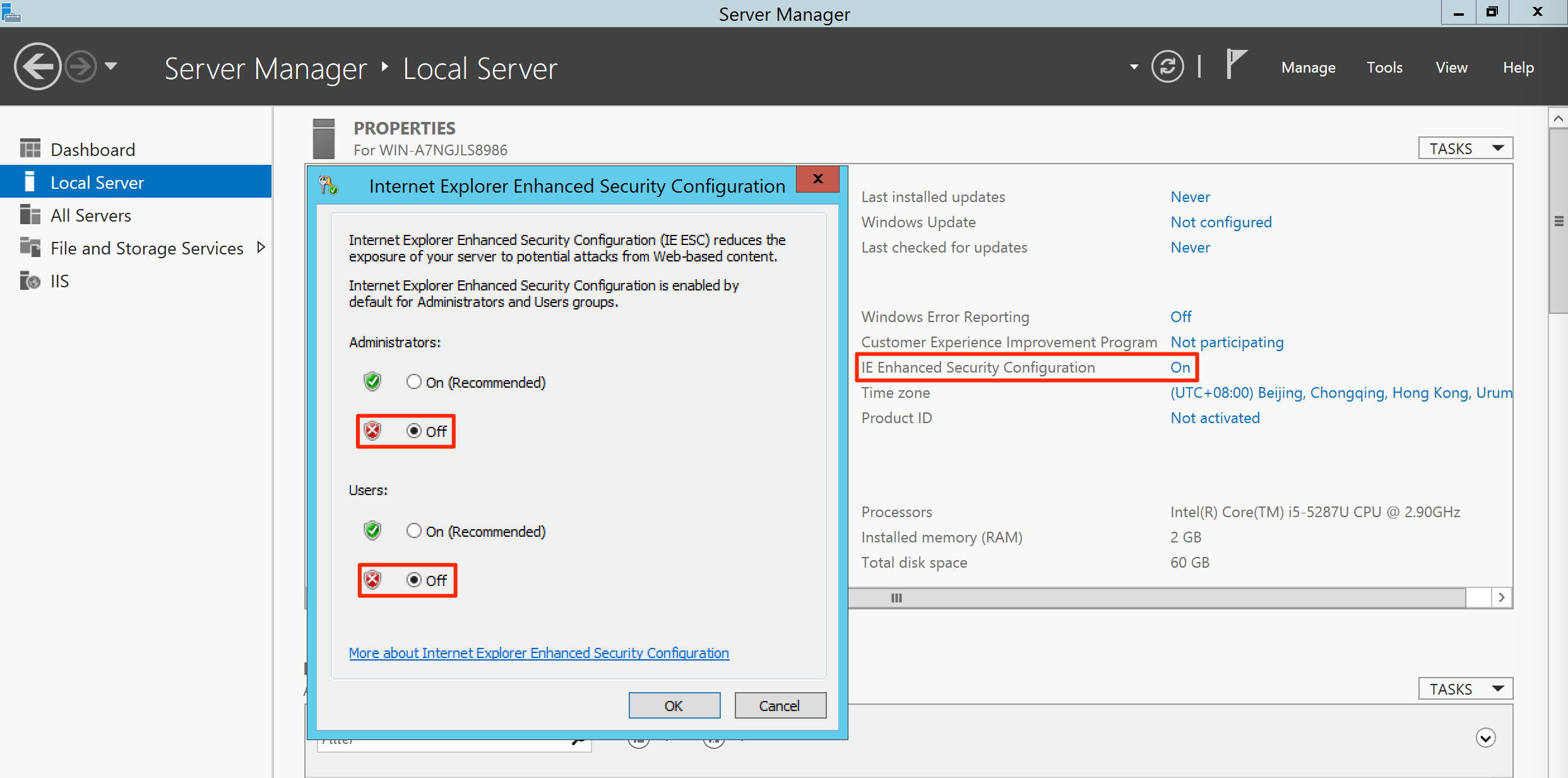
Task: Open the Manage menu
Action: 1308,68
